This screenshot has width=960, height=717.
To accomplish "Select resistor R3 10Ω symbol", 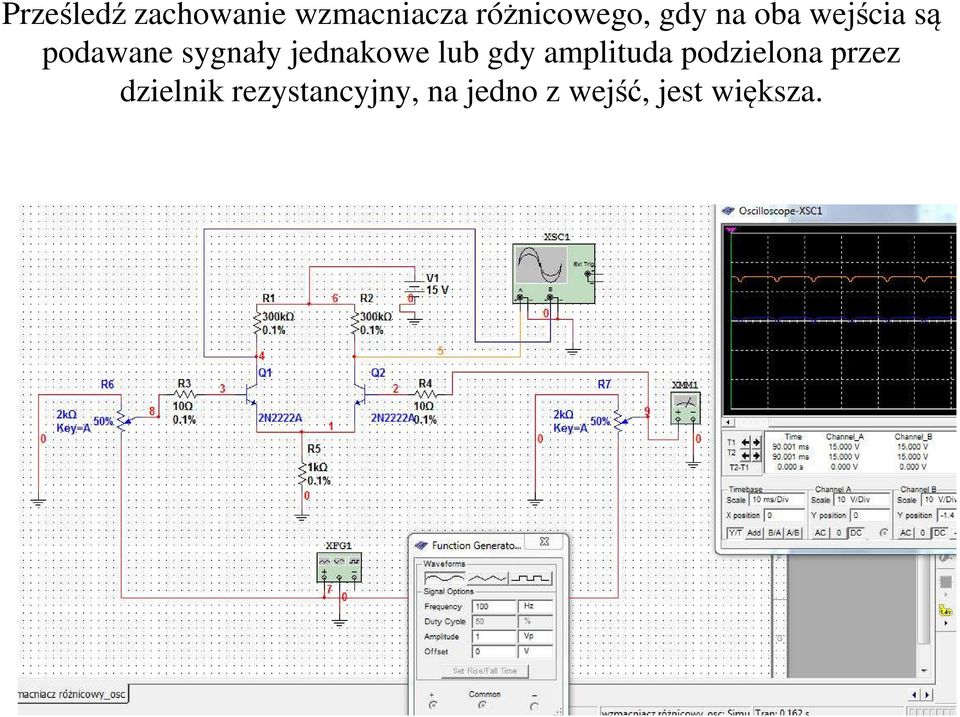I will point(184,396).
